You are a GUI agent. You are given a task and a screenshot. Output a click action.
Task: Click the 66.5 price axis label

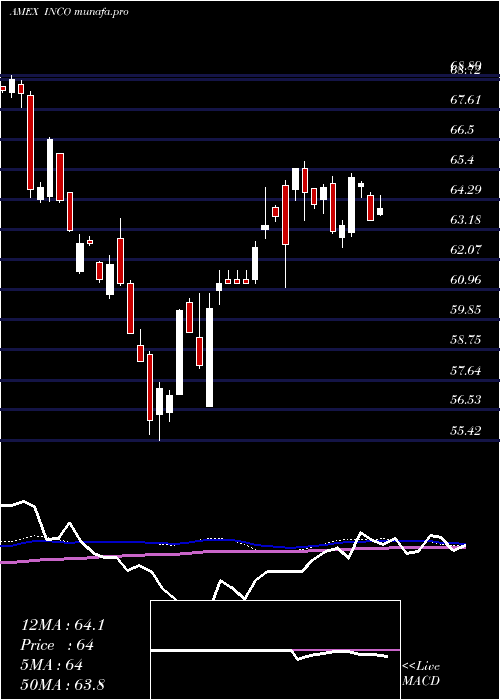coord(462,129)
